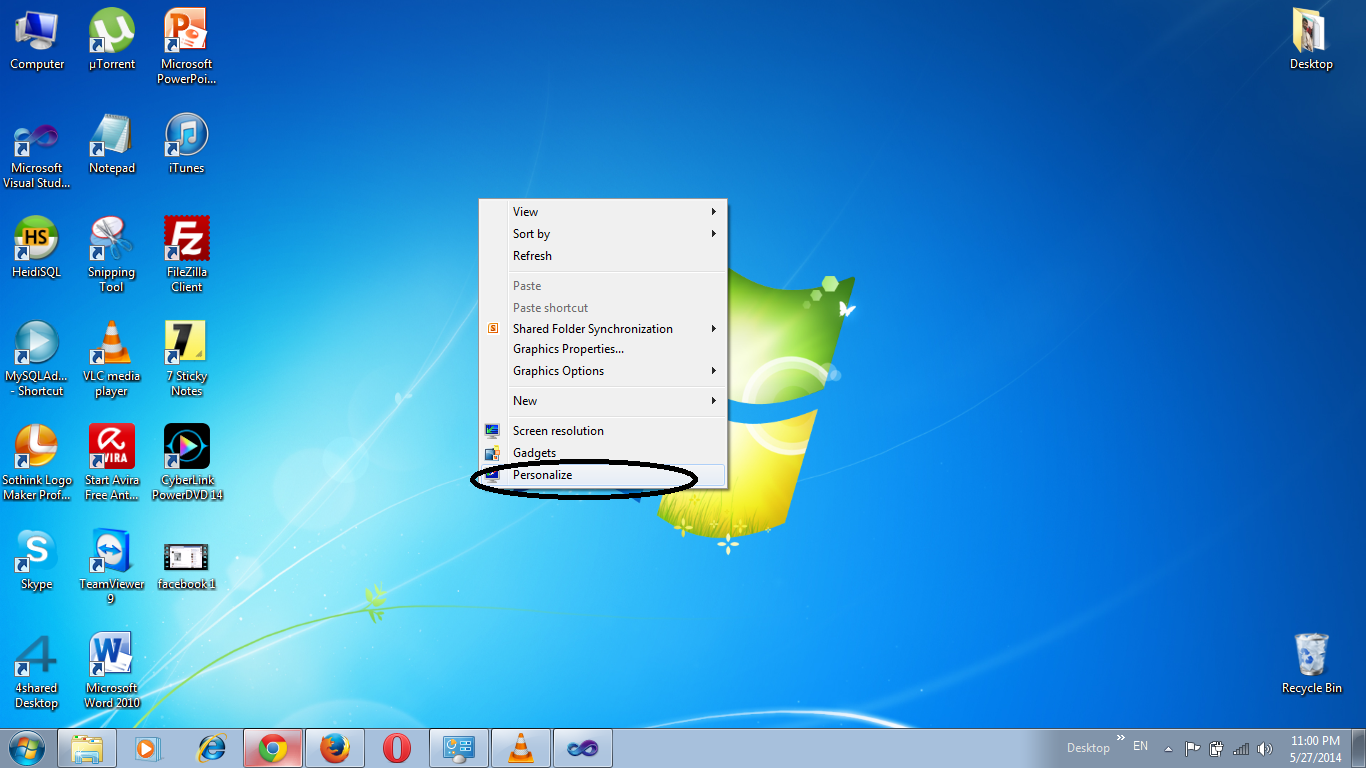This screenshot has height=768, width=1366.
Task: Choose Refresh from the context menu
Action: pos(603,256)
